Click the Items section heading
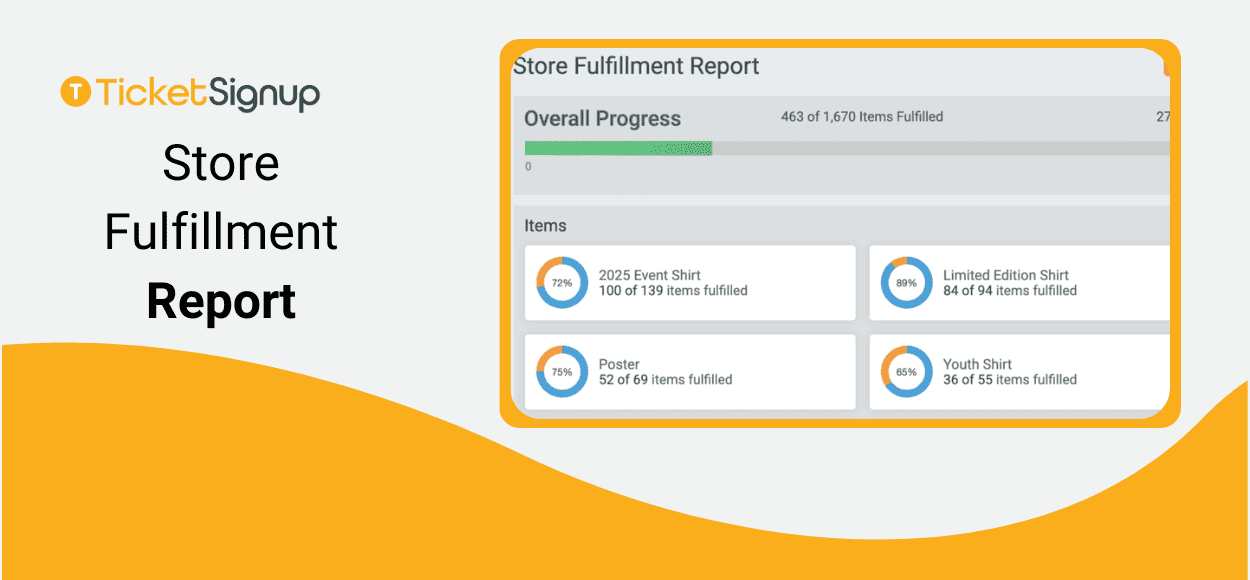This screenshot has height=580, width=1250. [x=546, y=226]
